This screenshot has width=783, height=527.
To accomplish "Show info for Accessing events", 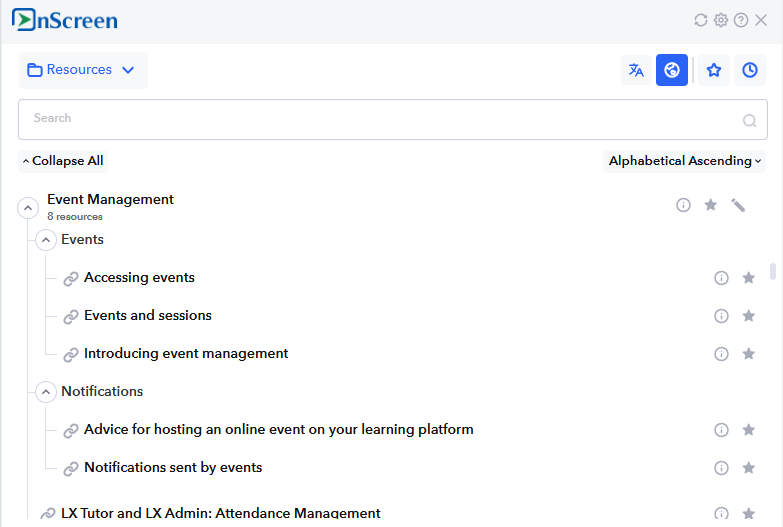I will coord(721,278).
